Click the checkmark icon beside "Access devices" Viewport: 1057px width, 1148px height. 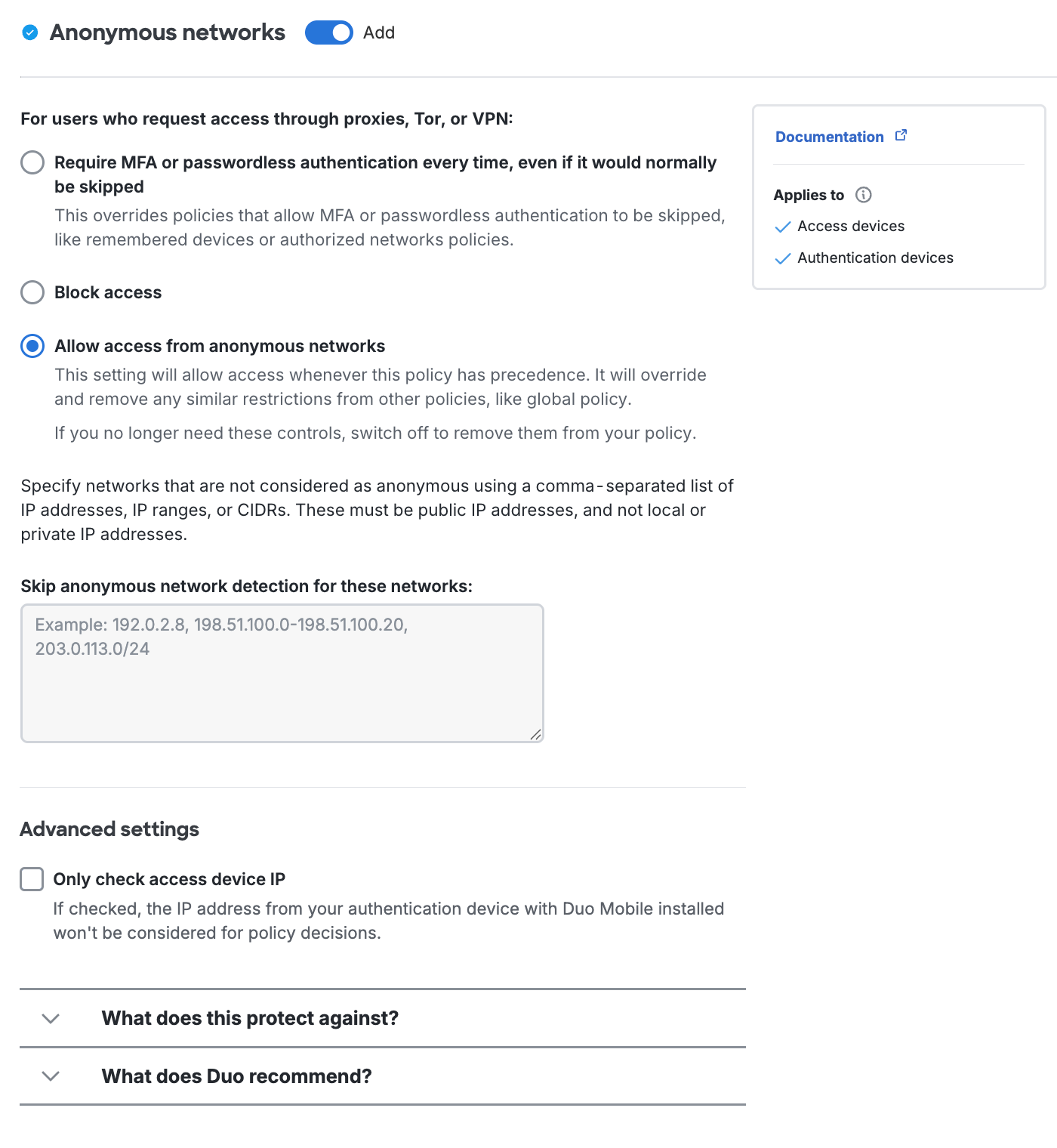783,227
